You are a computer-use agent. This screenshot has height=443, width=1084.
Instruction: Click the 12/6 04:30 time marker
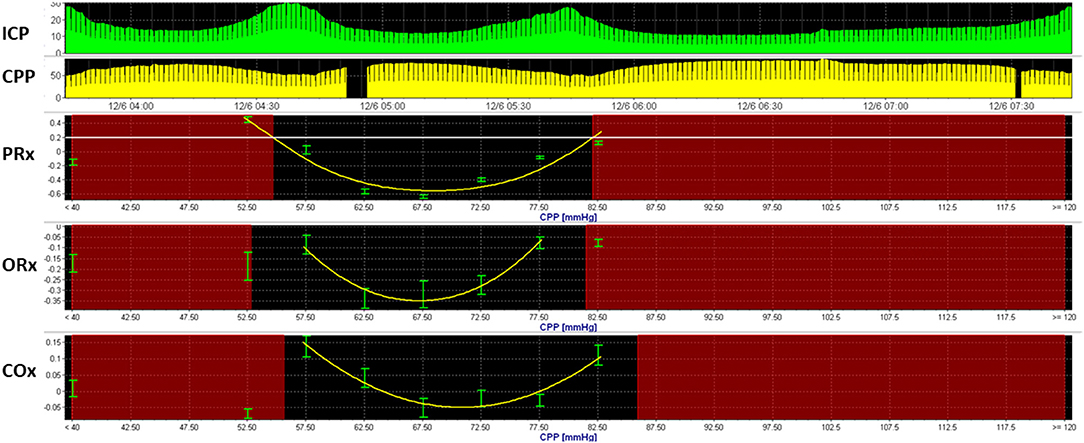[x=255, y=106]
